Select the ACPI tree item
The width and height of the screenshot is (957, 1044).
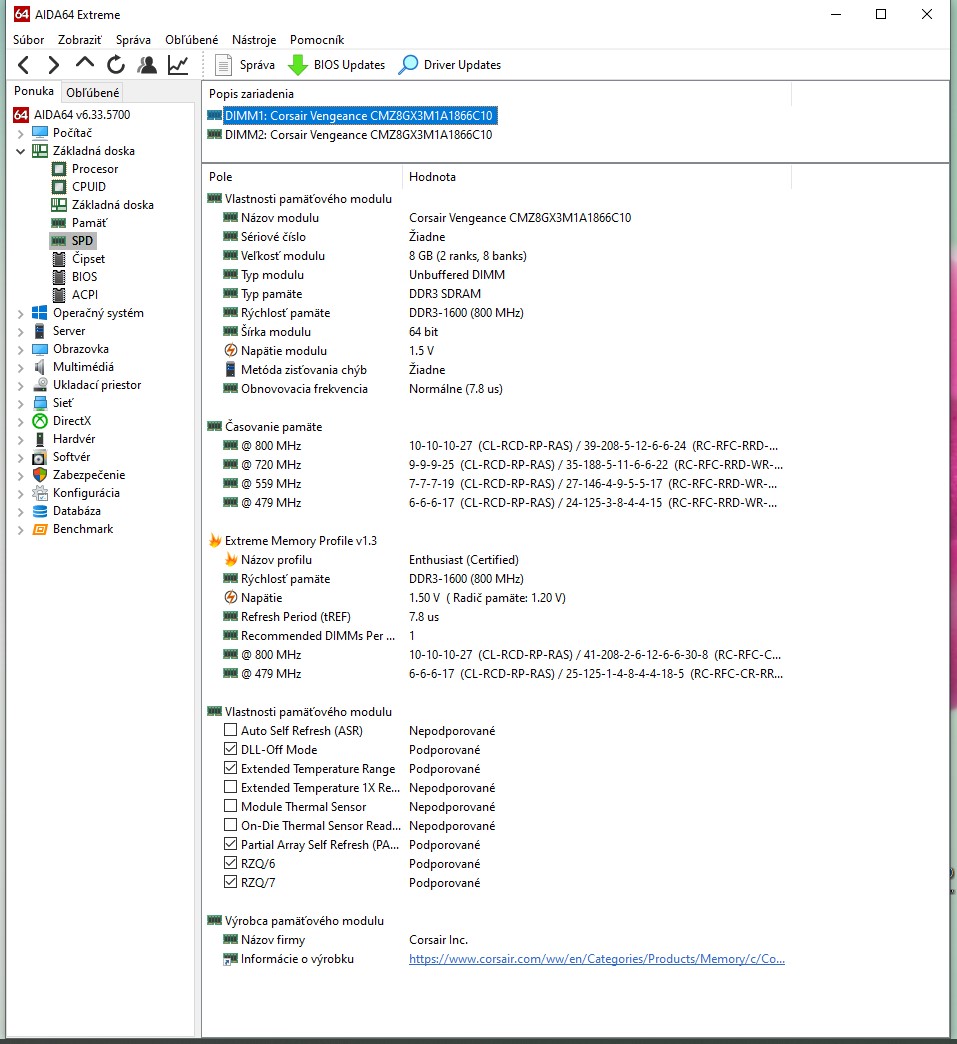(85, 294)
